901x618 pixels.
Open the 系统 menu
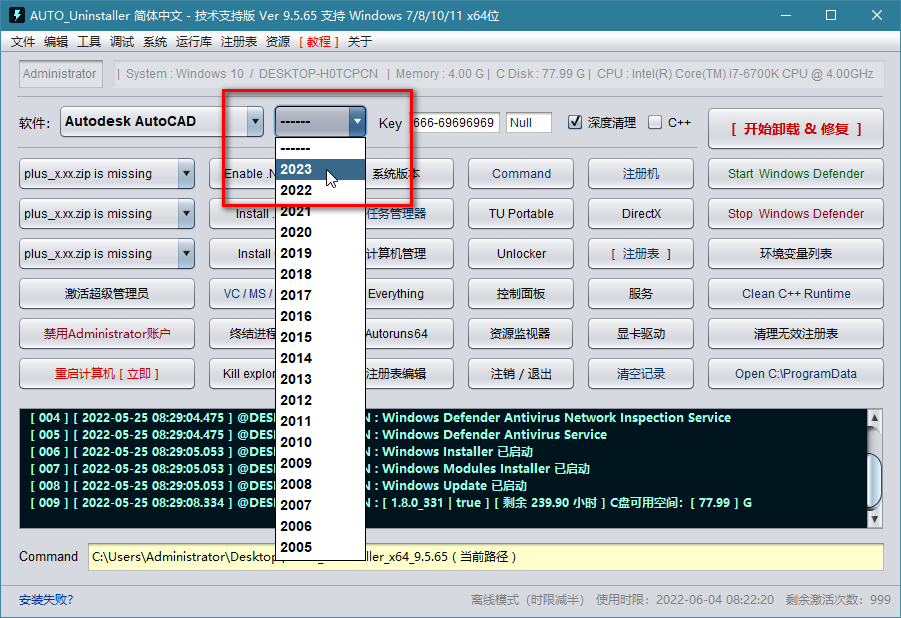pos(155,41)
